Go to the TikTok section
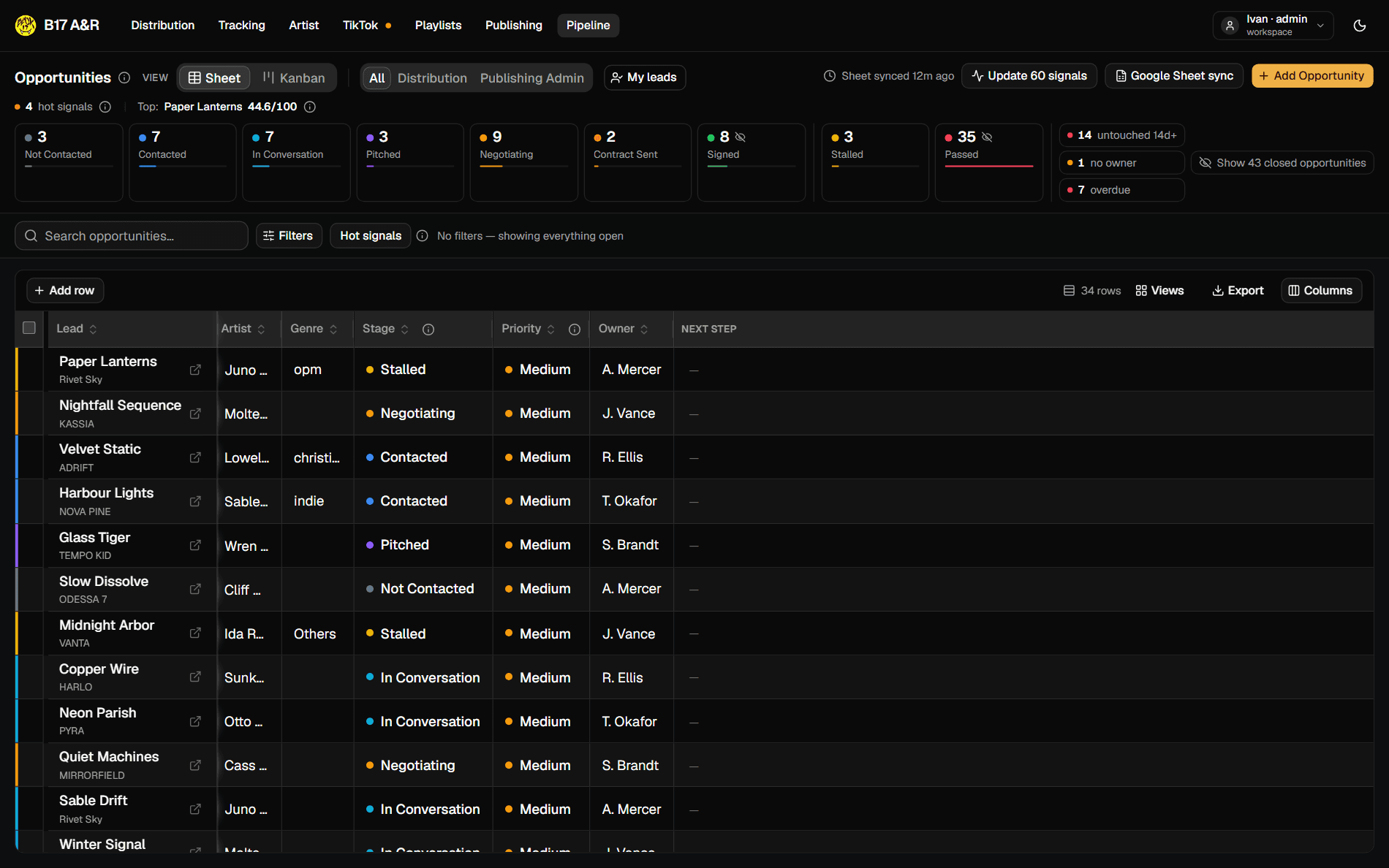 (x=367, y=26)
